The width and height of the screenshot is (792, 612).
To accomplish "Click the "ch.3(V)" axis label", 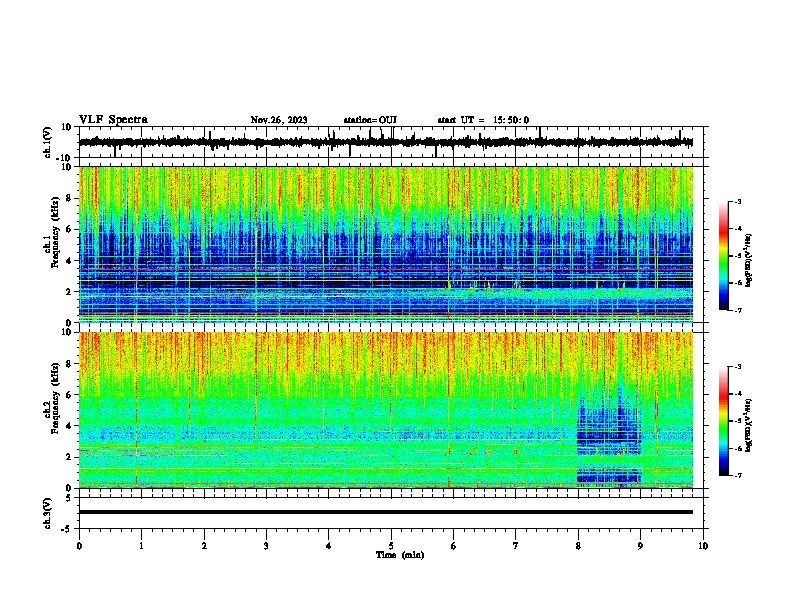I will (48, 513).
